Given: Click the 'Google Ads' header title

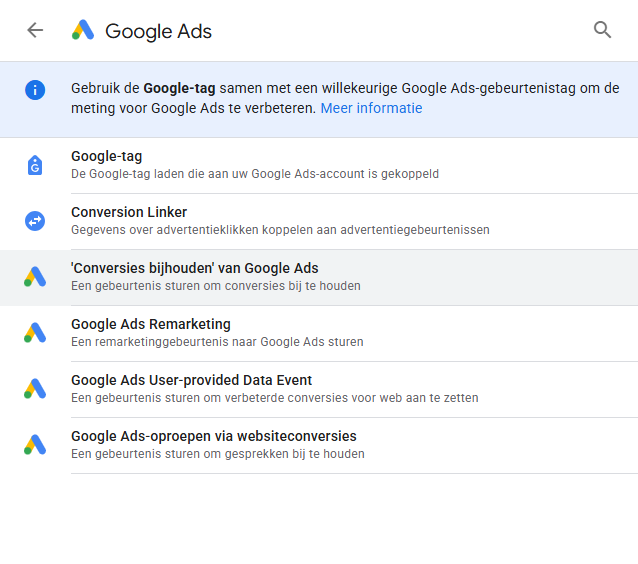Looking at the screenshot, I should pyautogui.click(x=158, y=31).
